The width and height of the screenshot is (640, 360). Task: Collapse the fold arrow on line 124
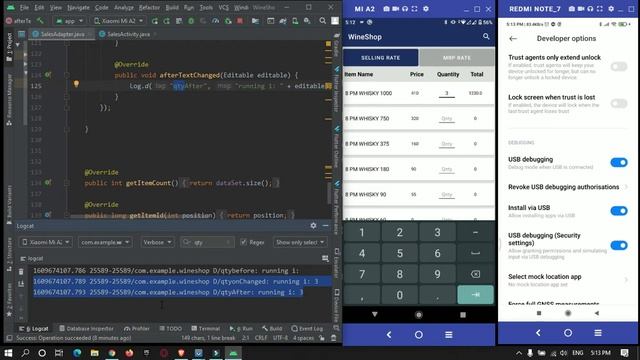tap(67, 75)
